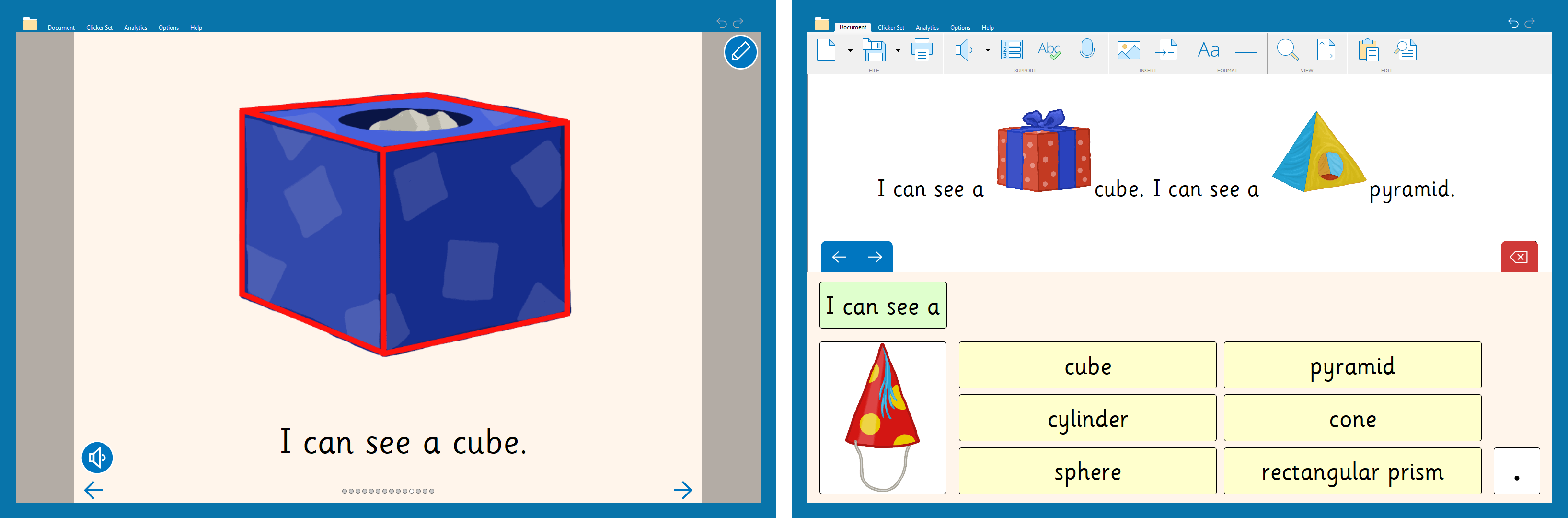This screenshot has height=518, width=1568.
Task: Expand the save dropdown arrow
Action: point(898,50)
